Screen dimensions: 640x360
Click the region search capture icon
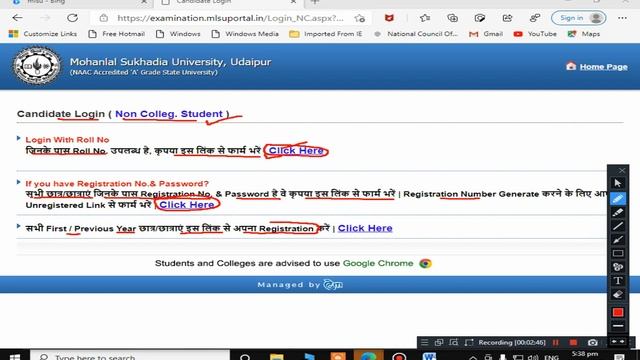[453, 342]
